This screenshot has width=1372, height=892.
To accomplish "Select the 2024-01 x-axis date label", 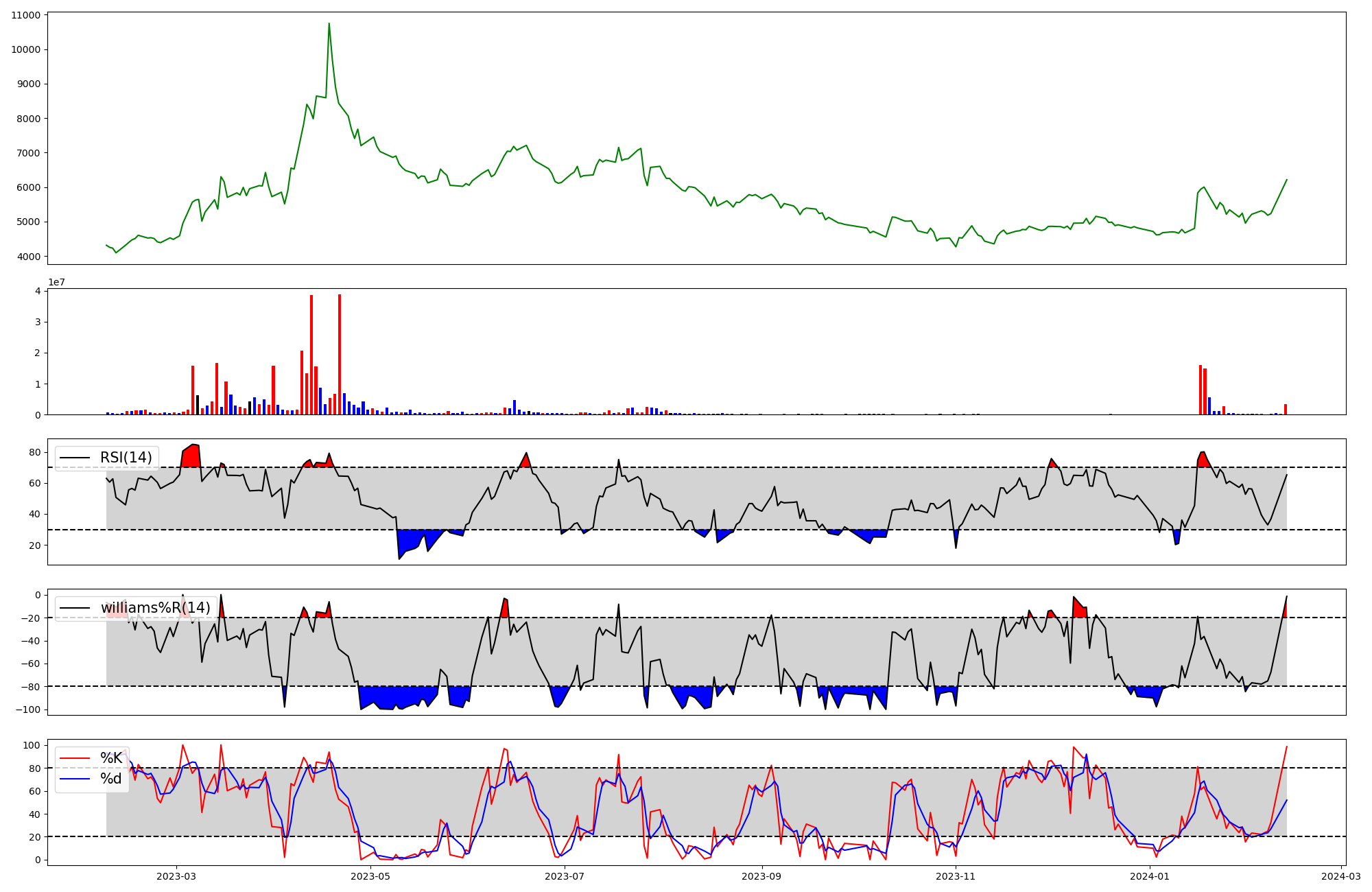I will 1150,876.
